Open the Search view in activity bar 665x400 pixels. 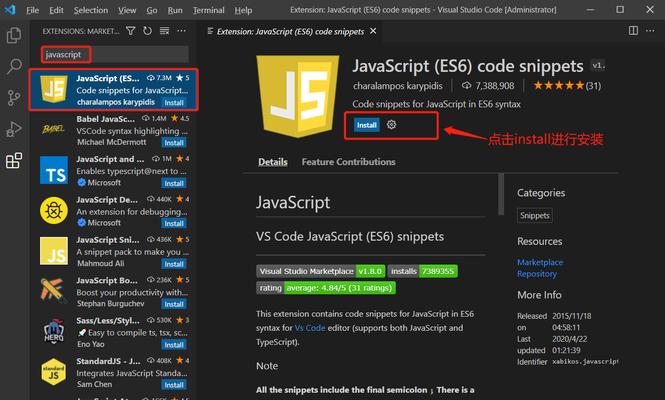point(14,66)
